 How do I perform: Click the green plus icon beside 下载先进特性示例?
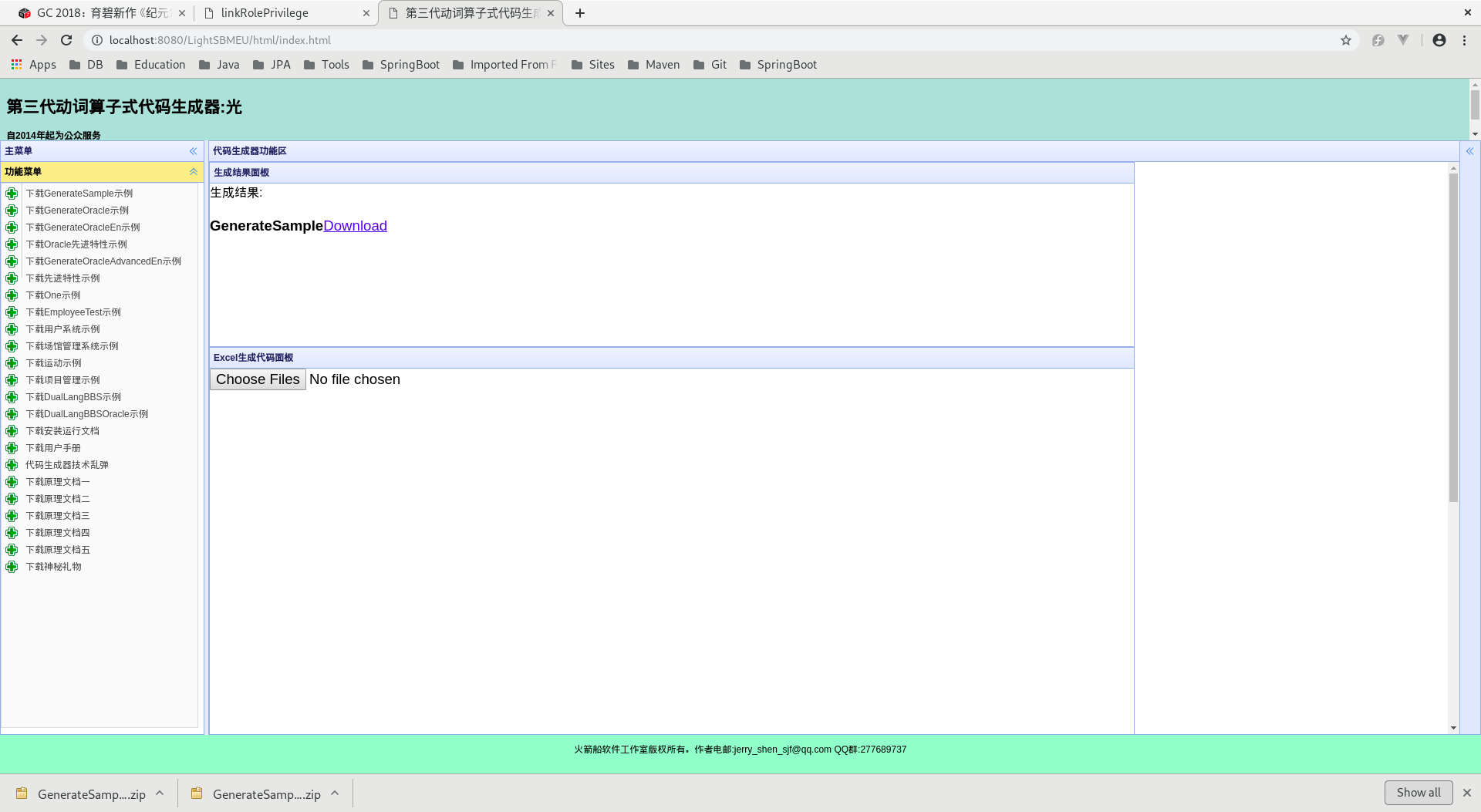pos(12,278)
